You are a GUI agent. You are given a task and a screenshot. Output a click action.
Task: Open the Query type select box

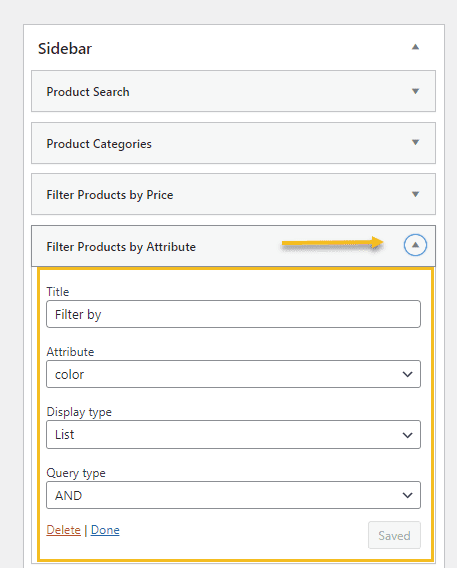(233, 495)
